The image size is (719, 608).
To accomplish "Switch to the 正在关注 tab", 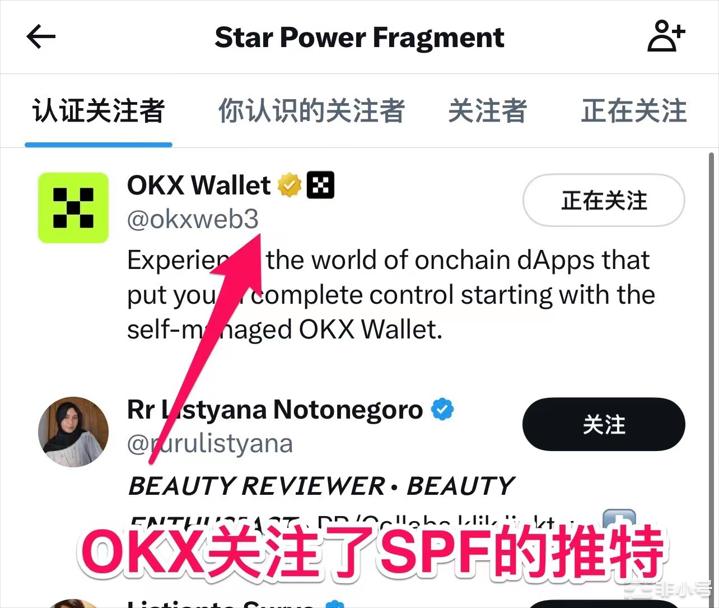I will click(634, 111).
